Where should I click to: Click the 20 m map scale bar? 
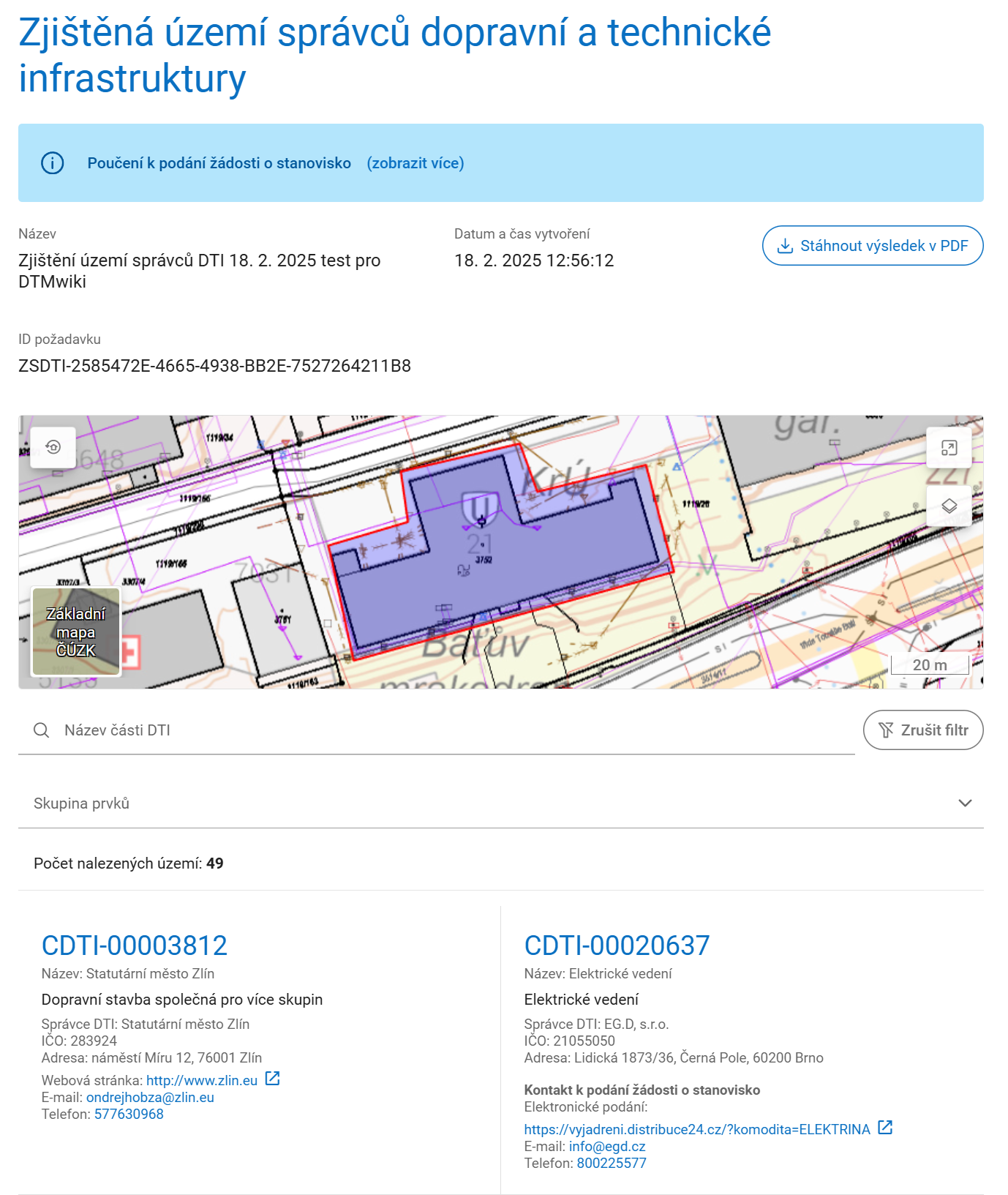click(930, 664)
